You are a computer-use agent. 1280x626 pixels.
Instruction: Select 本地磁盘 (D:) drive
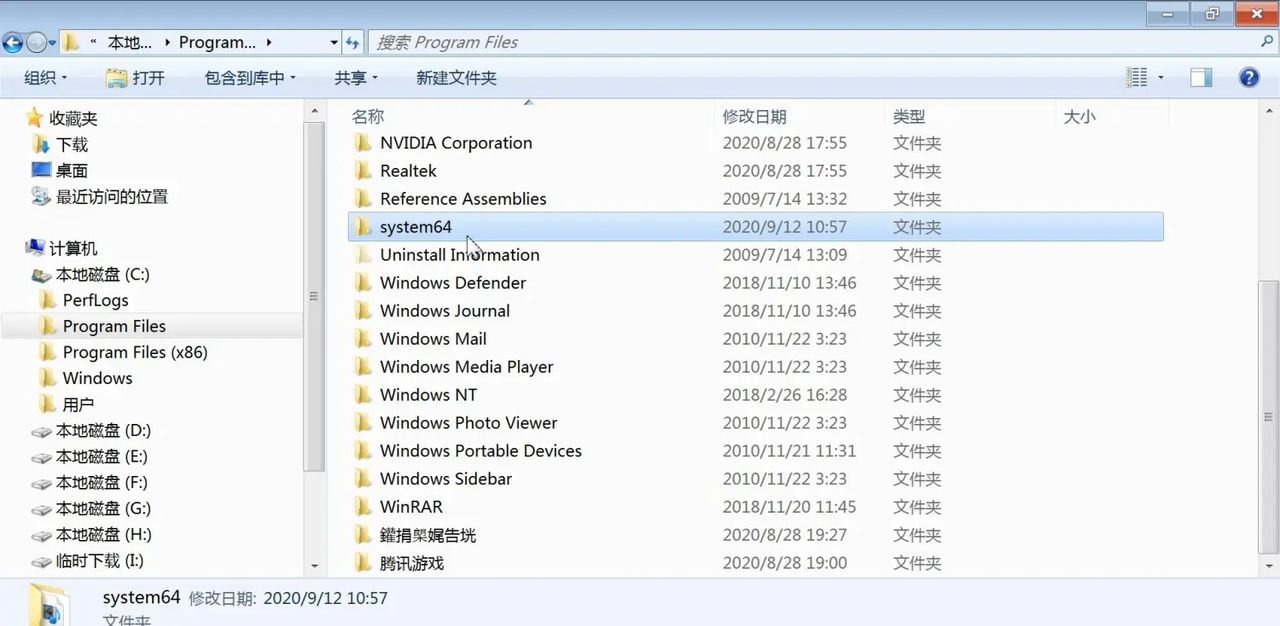(91, 430)
